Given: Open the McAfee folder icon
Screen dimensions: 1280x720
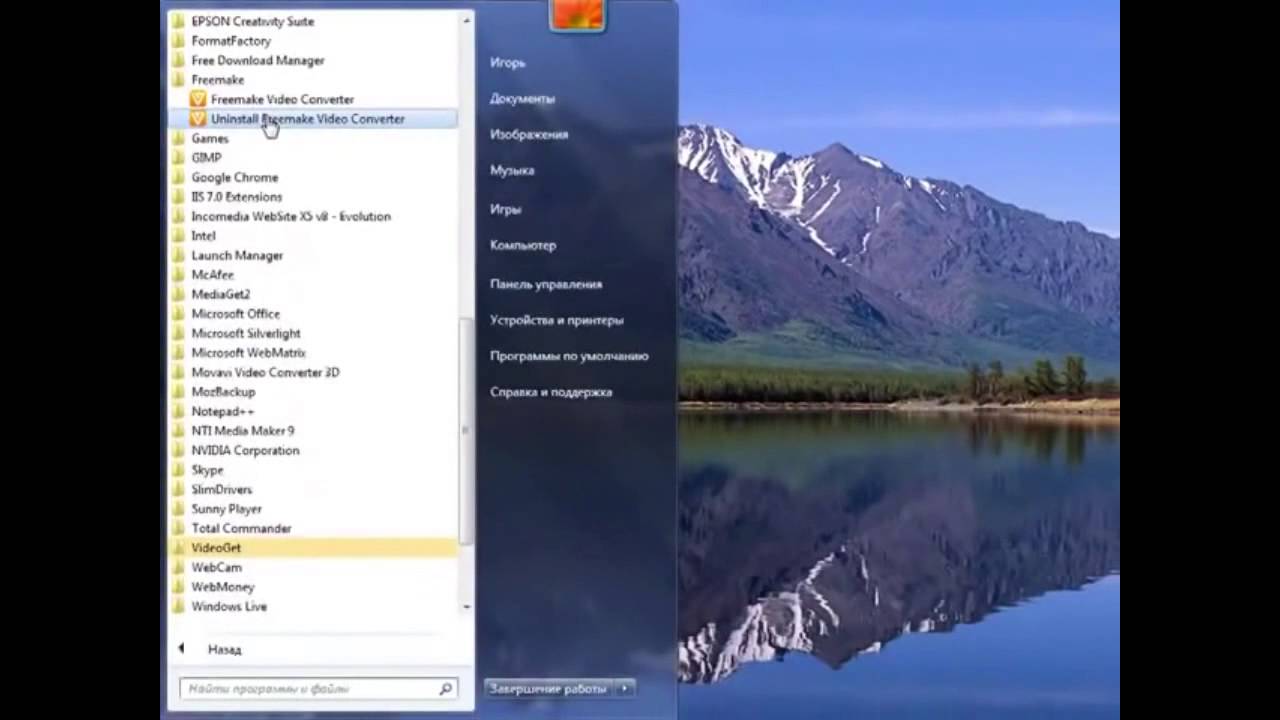Looking at the screenshot, I should point(178,275).
